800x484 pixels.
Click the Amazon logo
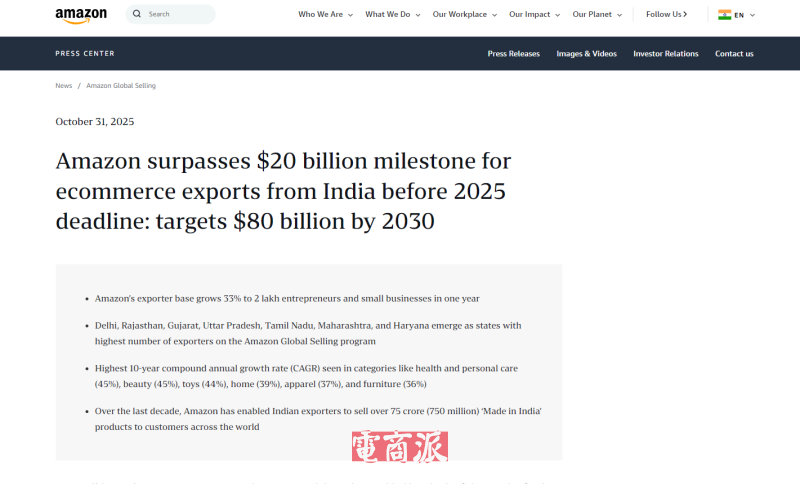point(81,15)
